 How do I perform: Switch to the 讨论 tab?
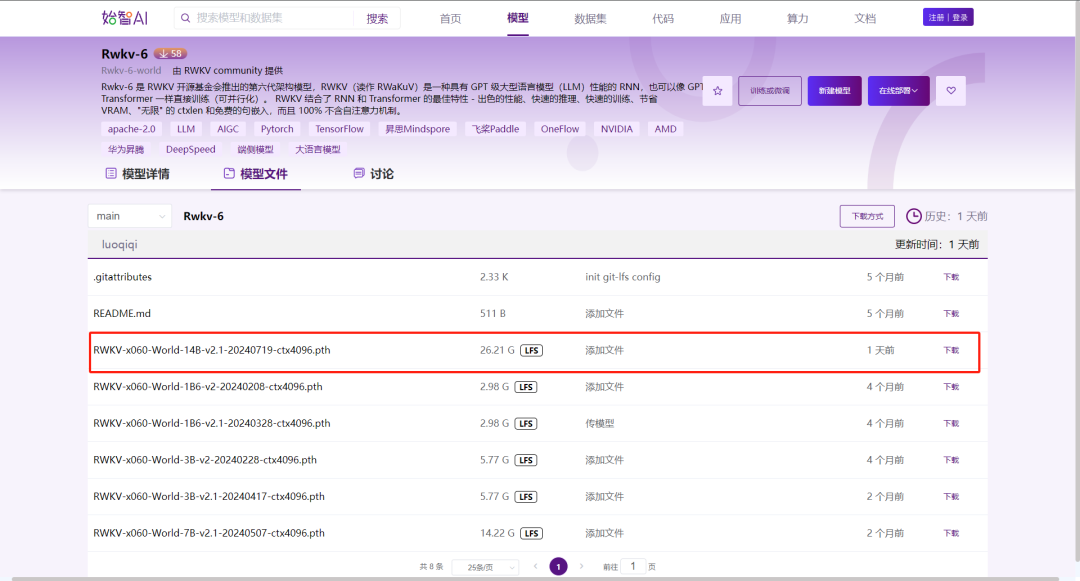[x=373, y=174]
